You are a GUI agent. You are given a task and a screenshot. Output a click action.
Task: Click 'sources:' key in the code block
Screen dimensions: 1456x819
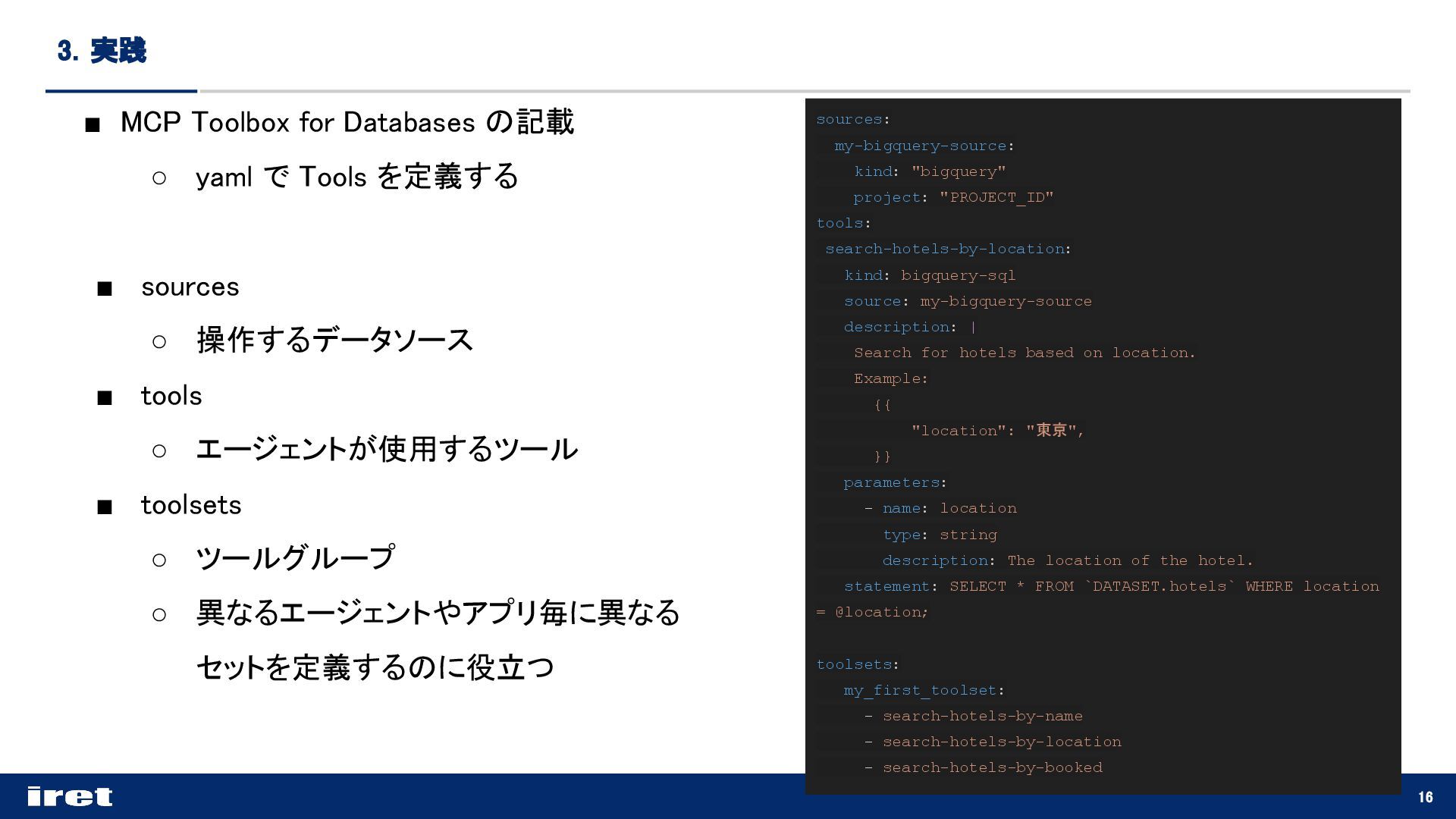tap(853, 120)
